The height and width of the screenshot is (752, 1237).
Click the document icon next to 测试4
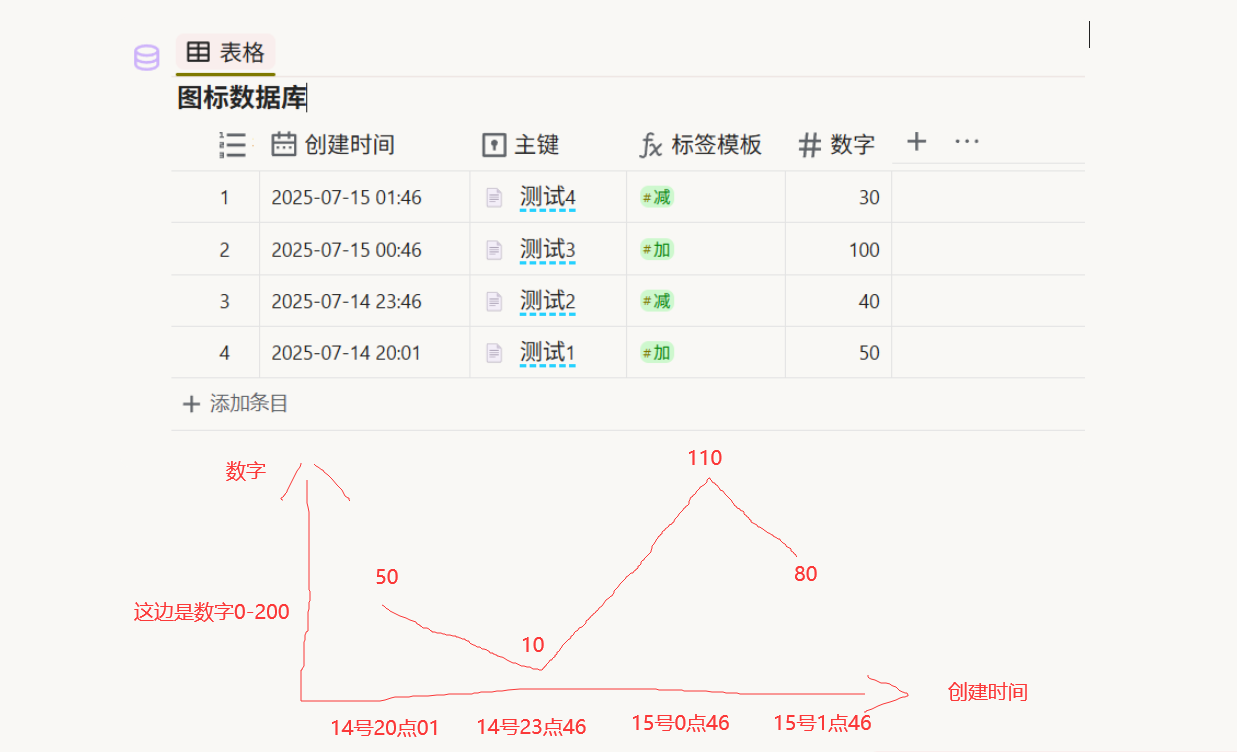tap(494, 198)
